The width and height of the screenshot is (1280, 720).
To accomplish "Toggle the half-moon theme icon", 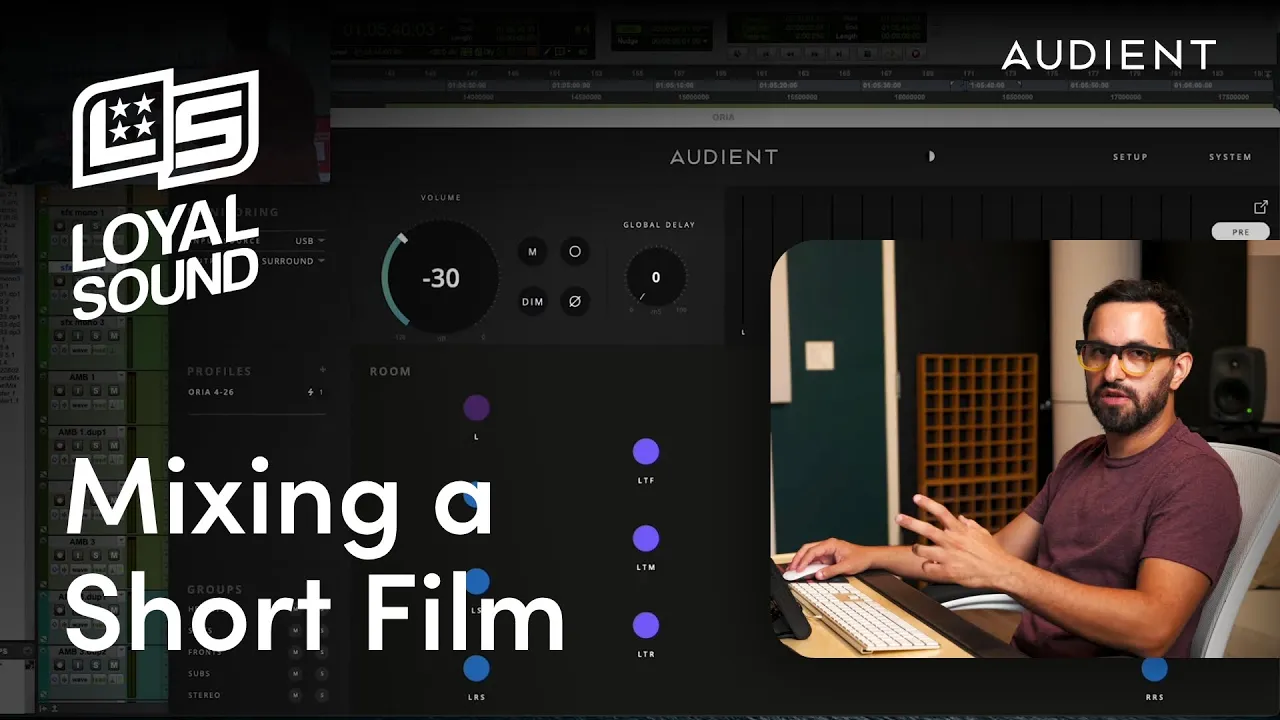I will coord(931,157).
